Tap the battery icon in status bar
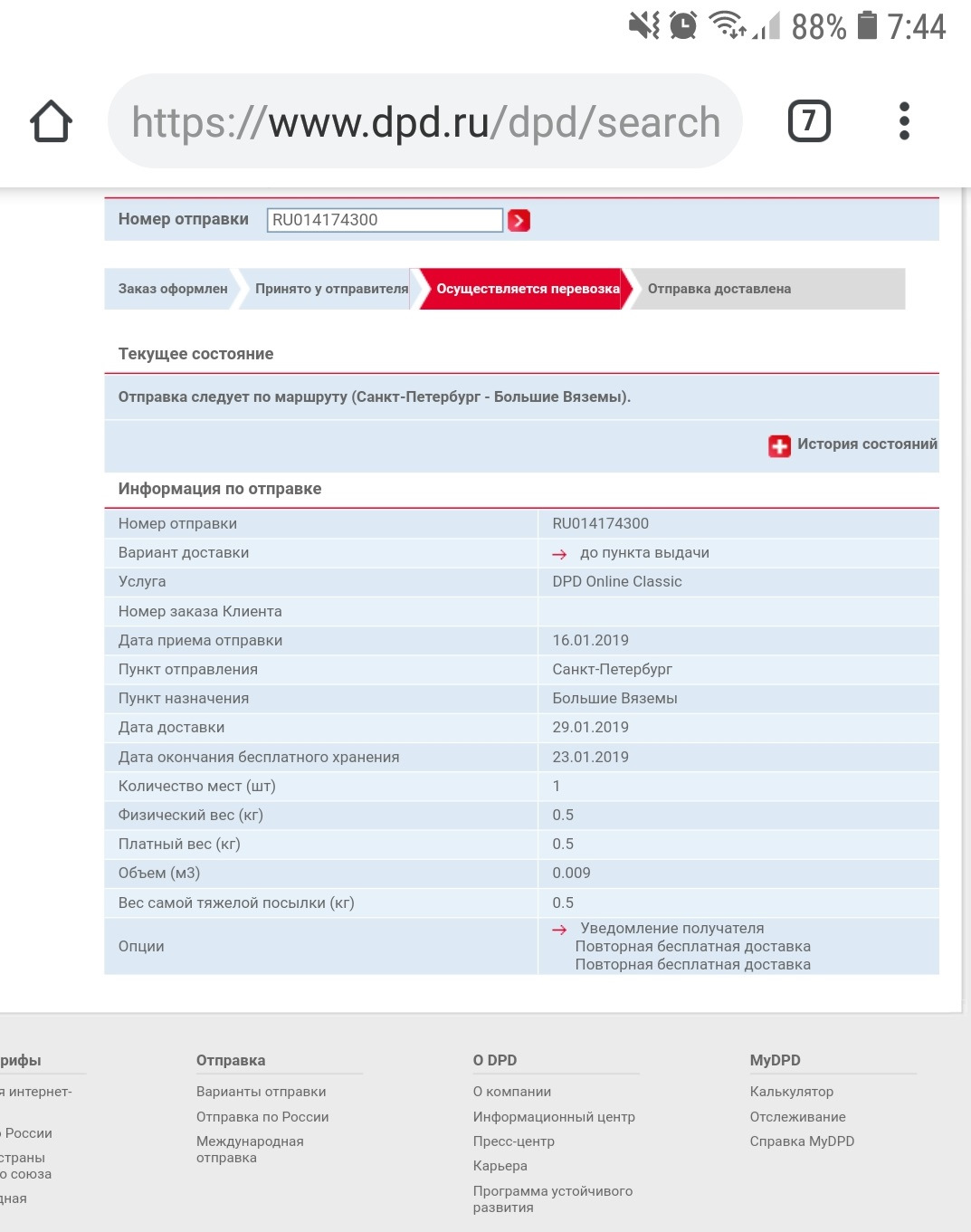971x1232 pixels. click(867, 25)
